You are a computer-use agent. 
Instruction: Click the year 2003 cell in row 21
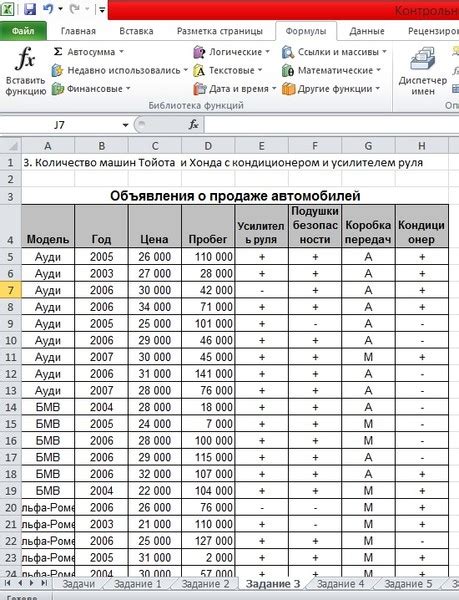coord(101,524)
